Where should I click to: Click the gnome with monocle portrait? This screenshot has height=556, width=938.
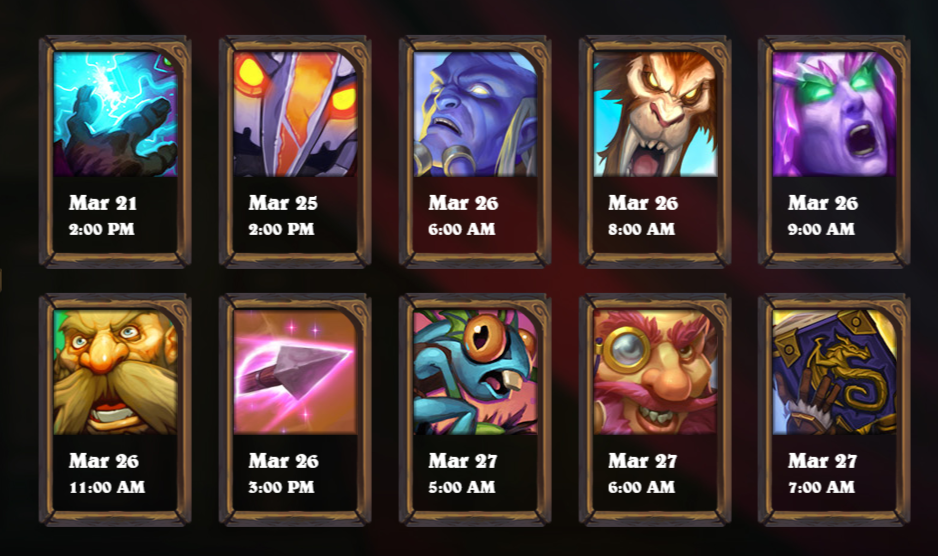coord(655,372)
